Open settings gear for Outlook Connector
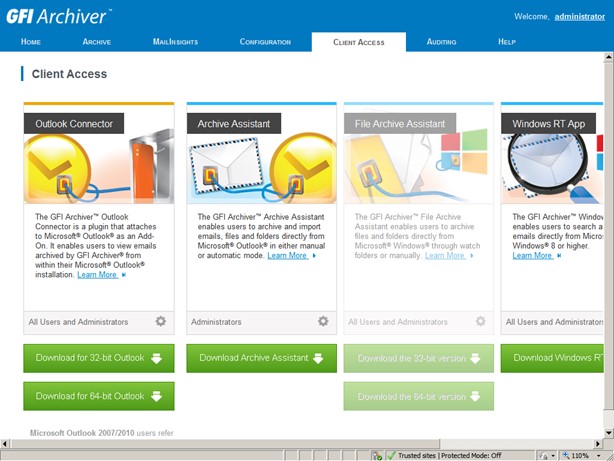 click(161, 322)
